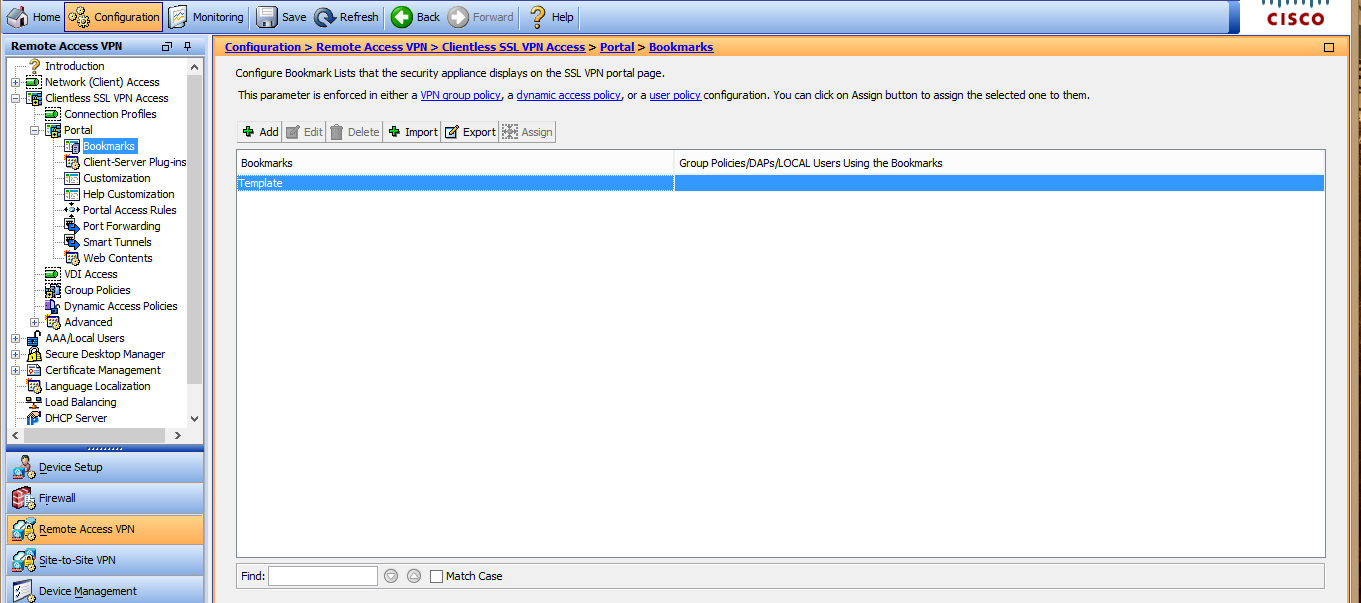Click the find next down-arrow icon

391,576
